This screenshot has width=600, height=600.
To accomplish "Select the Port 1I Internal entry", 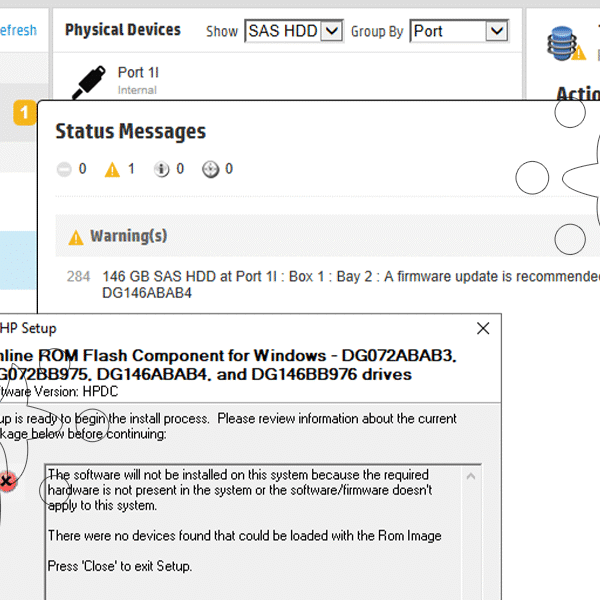I will pyautogui.click(x=138, y=80).
